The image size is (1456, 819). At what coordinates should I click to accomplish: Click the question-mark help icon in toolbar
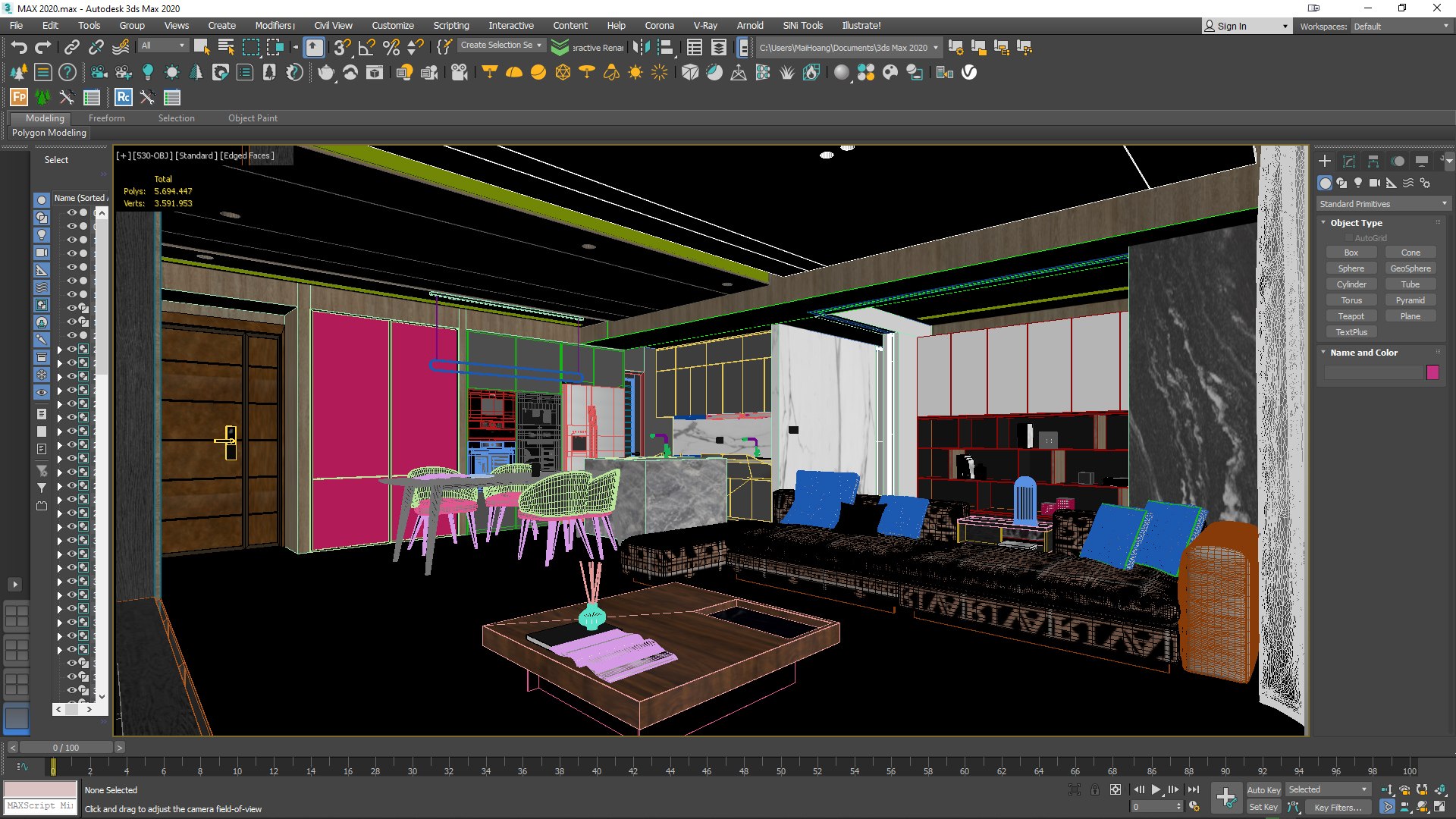tap(67, 73)
